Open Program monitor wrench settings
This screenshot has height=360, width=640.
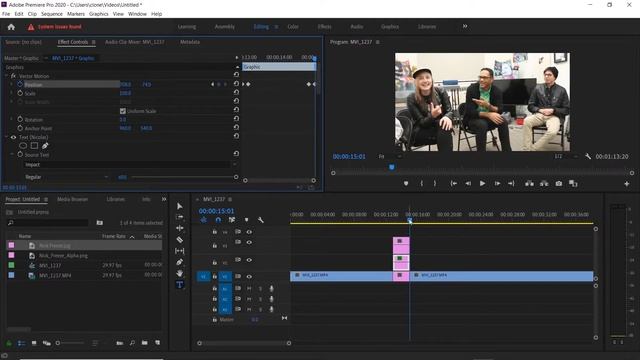588,156
